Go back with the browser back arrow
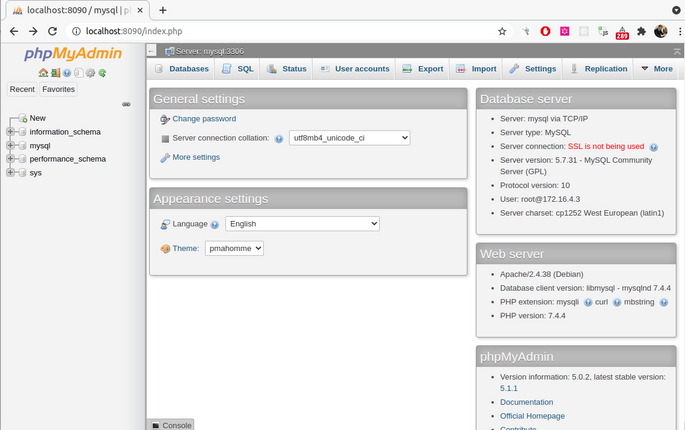Viewport: 685px width, 430px height. [x=14, y=31]
